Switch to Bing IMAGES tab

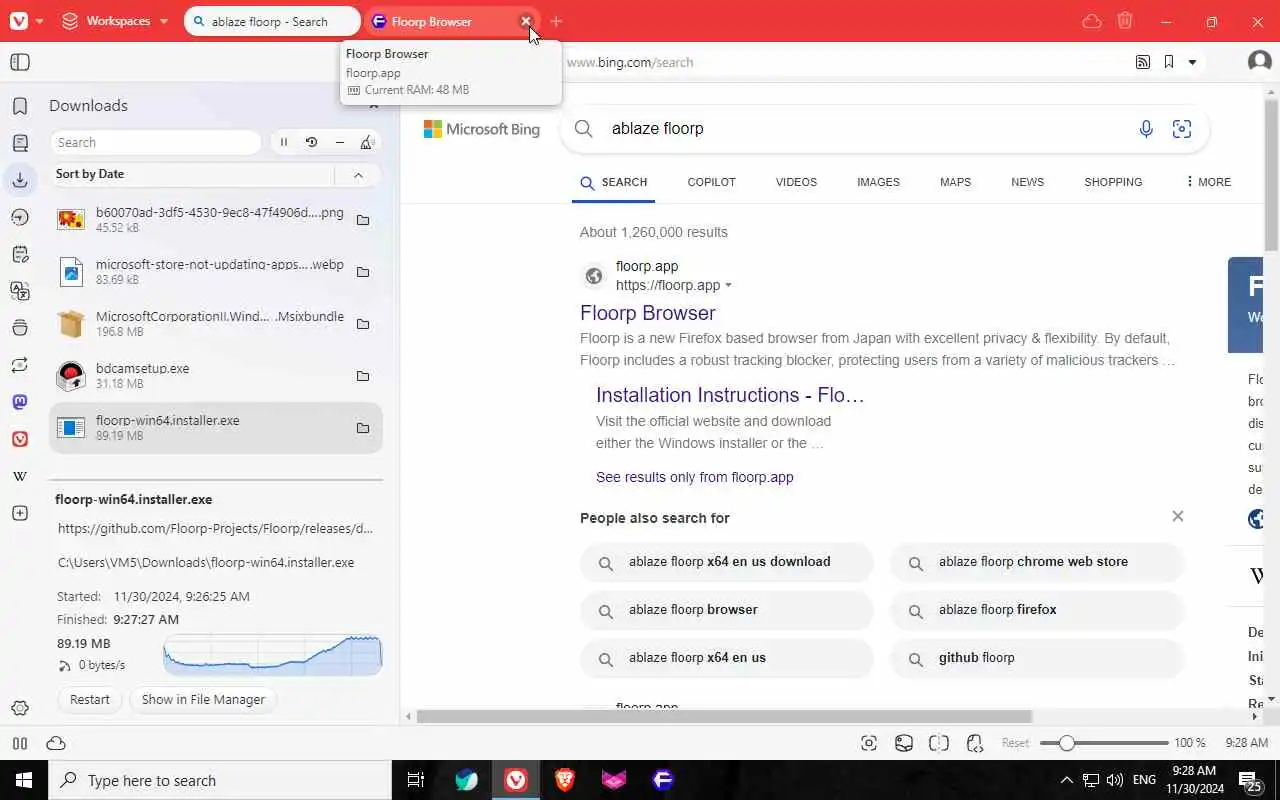pos(878,182)
